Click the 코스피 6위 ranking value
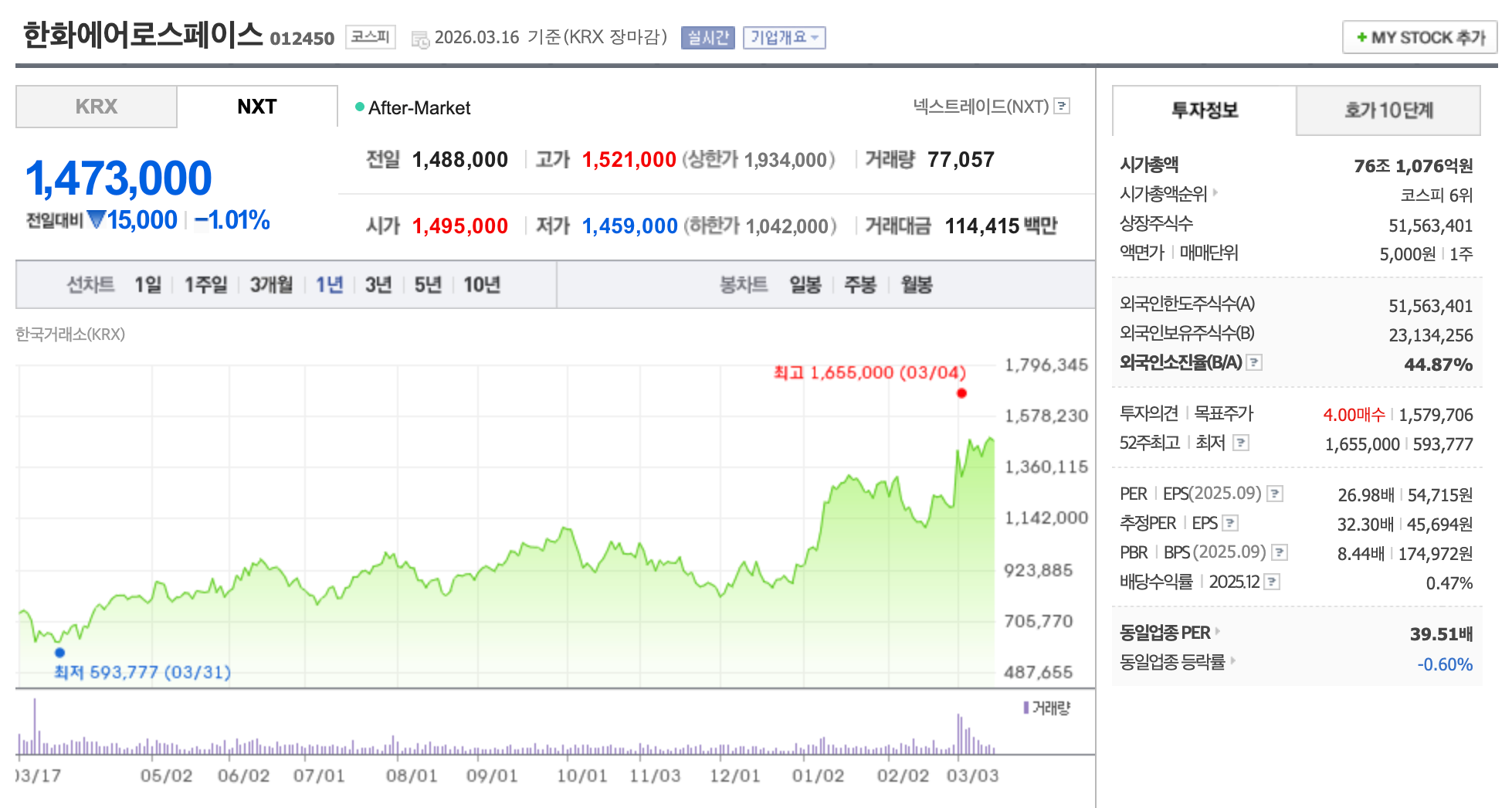Screen dimensions: 1512x808 pyautogui.click(x=1436, y=195)
